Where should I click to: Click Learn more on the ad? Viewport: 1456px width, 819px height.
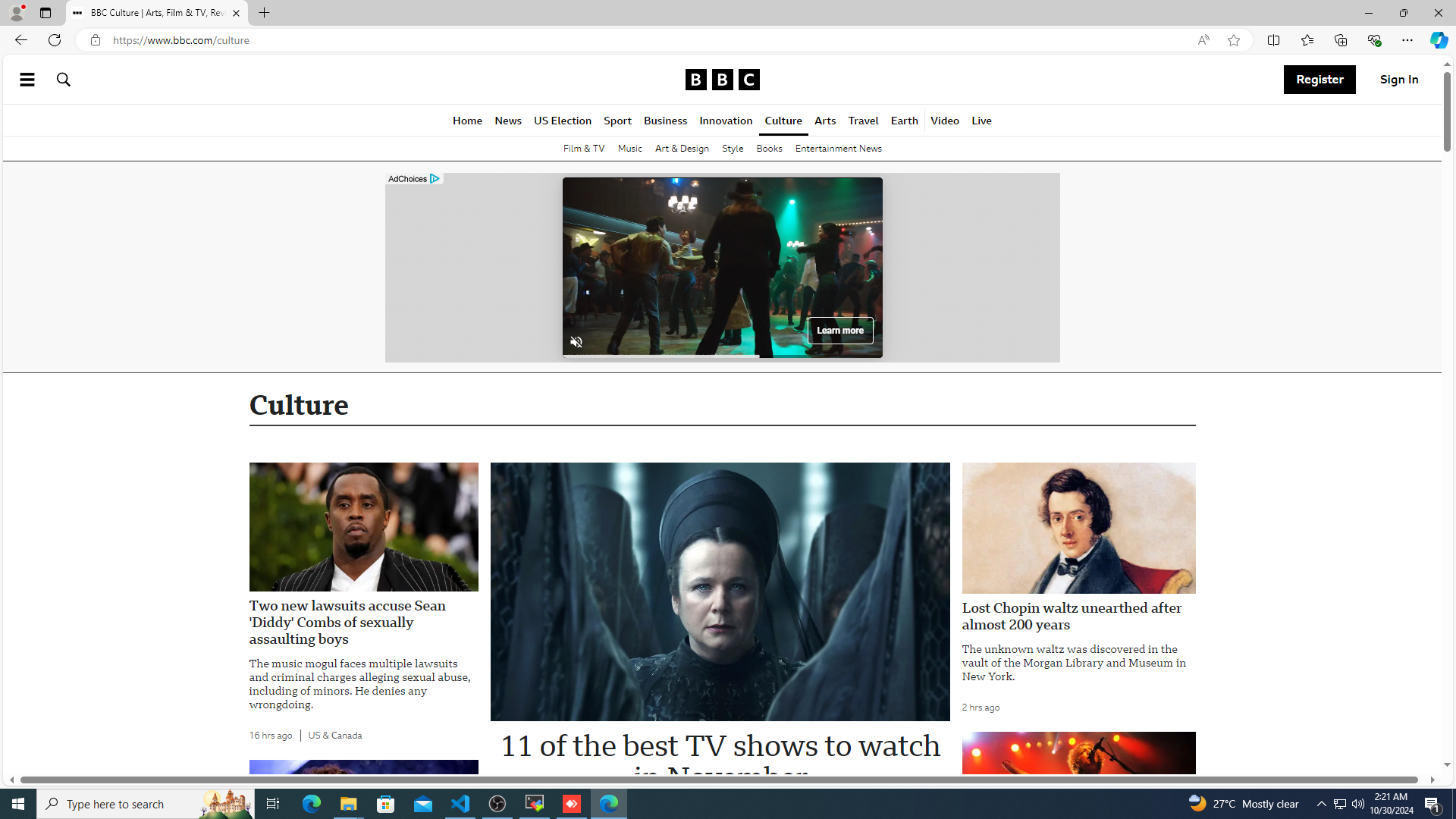pos(840,331)
